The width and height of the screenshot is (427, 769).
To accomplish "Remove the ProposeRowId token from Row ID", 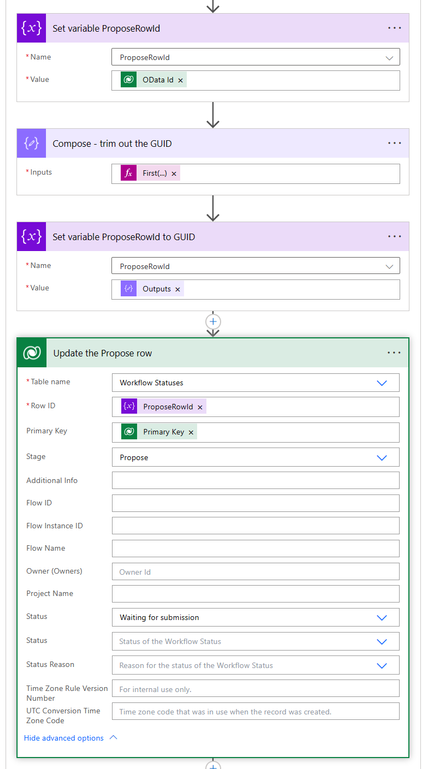I will pos(200,407).
